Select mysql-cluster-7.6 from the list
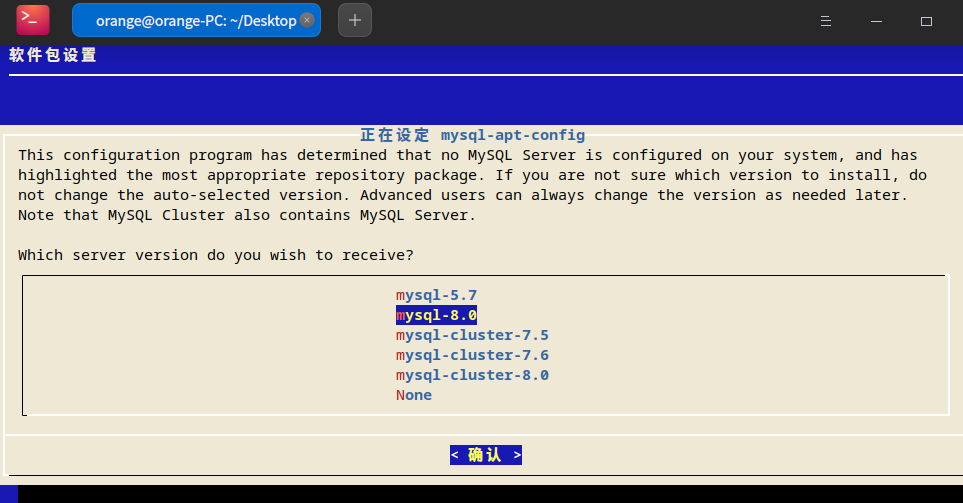Viewport: 963px width, 503px height. point(472,355)
